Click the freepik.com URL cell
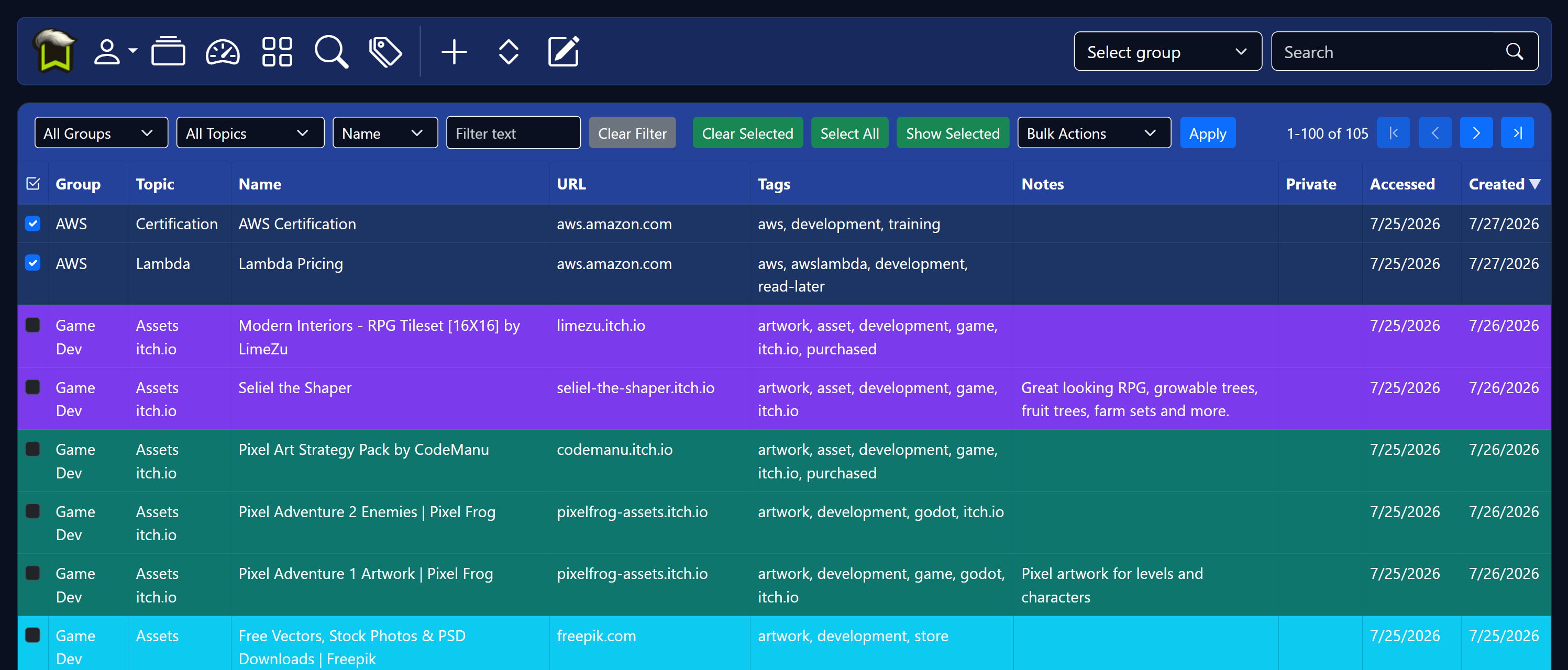Viewport: 1568px width, 670px height. [x=596, y=635]
